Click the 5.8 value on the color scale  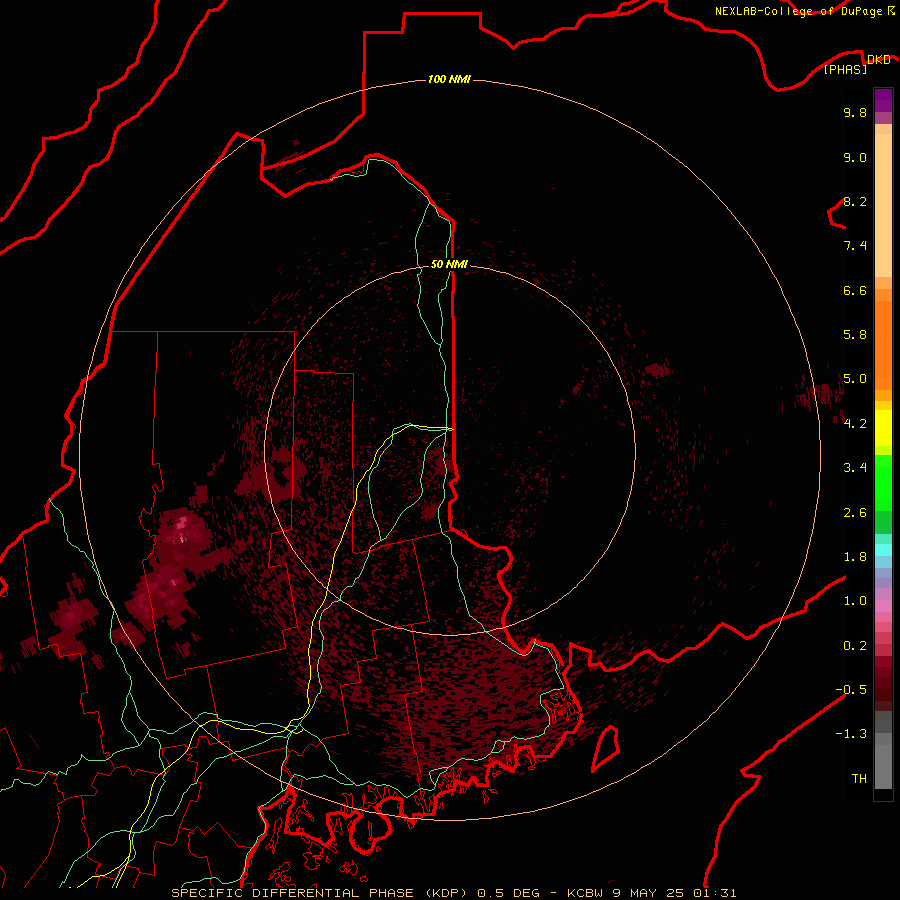tap(855, 335)
